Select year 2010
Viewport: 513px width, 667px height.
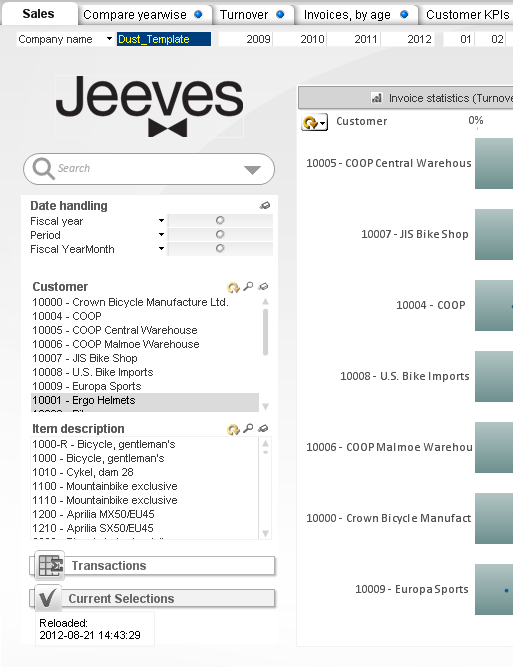(299, 39)
